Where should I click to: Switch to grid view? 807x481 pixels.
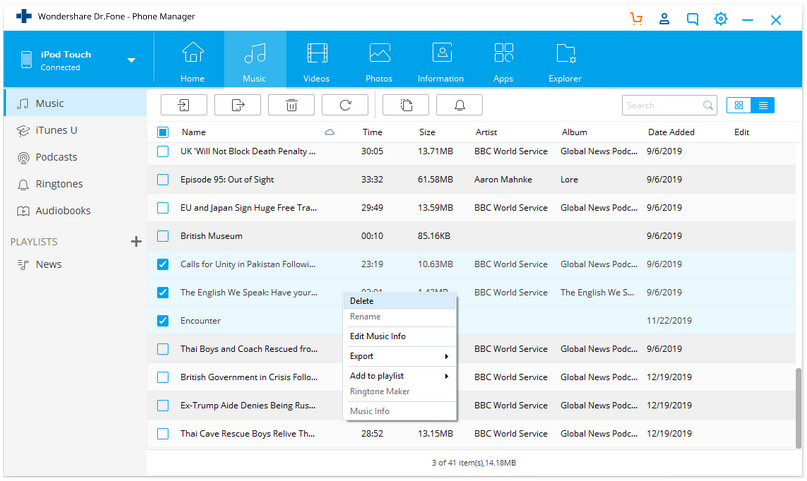(739, 105)
